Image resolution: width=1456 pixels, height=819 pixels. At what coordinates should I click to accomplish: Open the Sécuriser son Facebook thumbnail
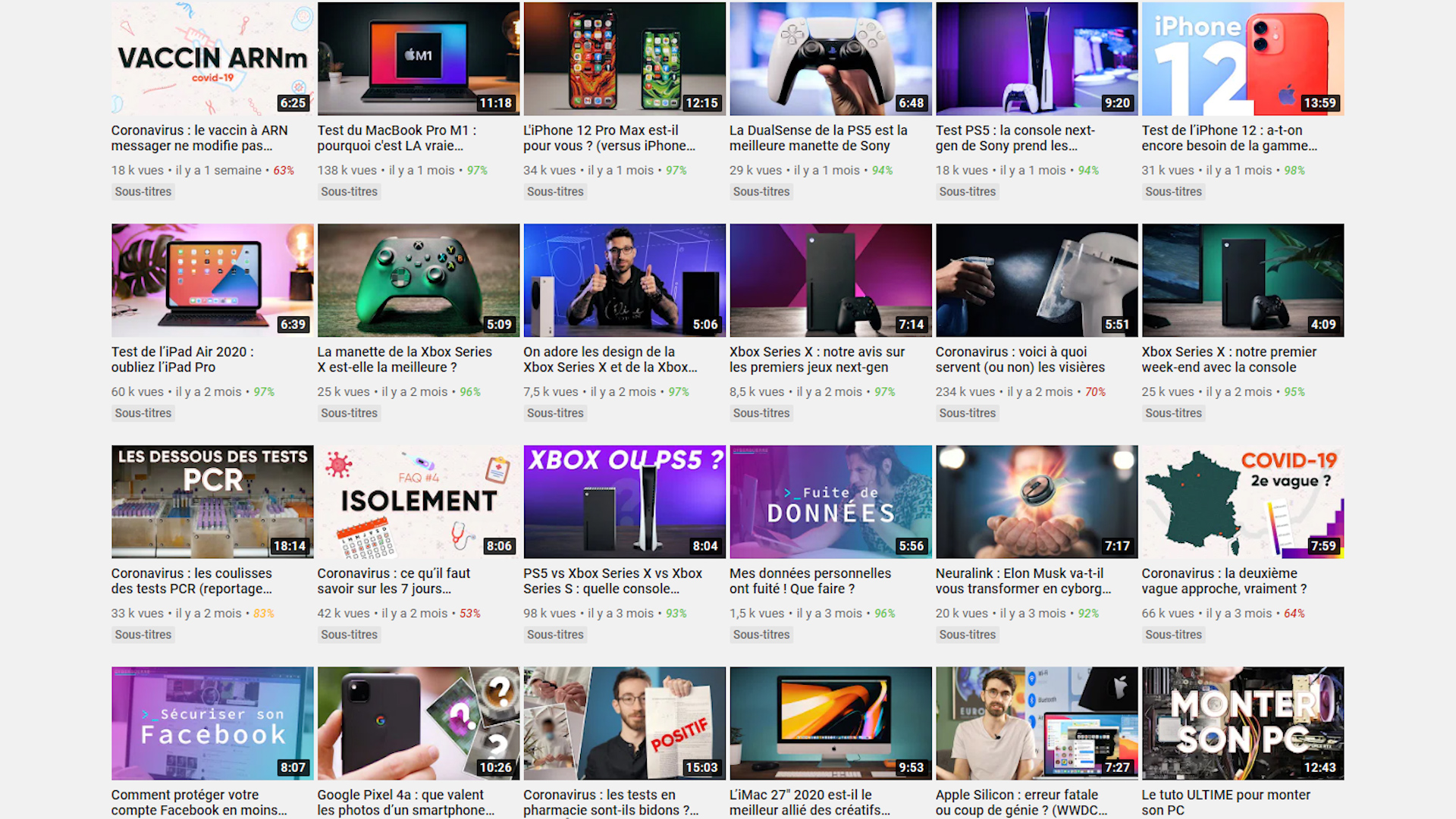(212, 723)
